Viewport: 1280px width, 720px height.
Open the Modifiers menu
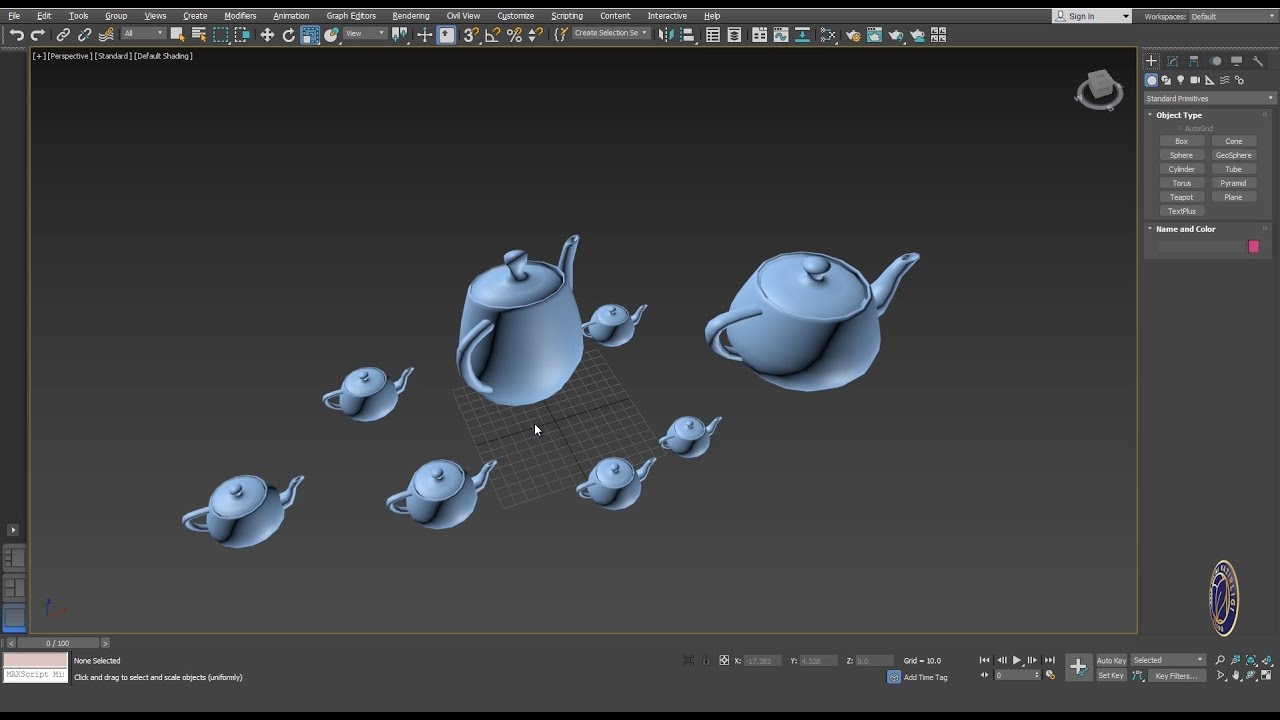pyautogui.click(x=240, y=16)
